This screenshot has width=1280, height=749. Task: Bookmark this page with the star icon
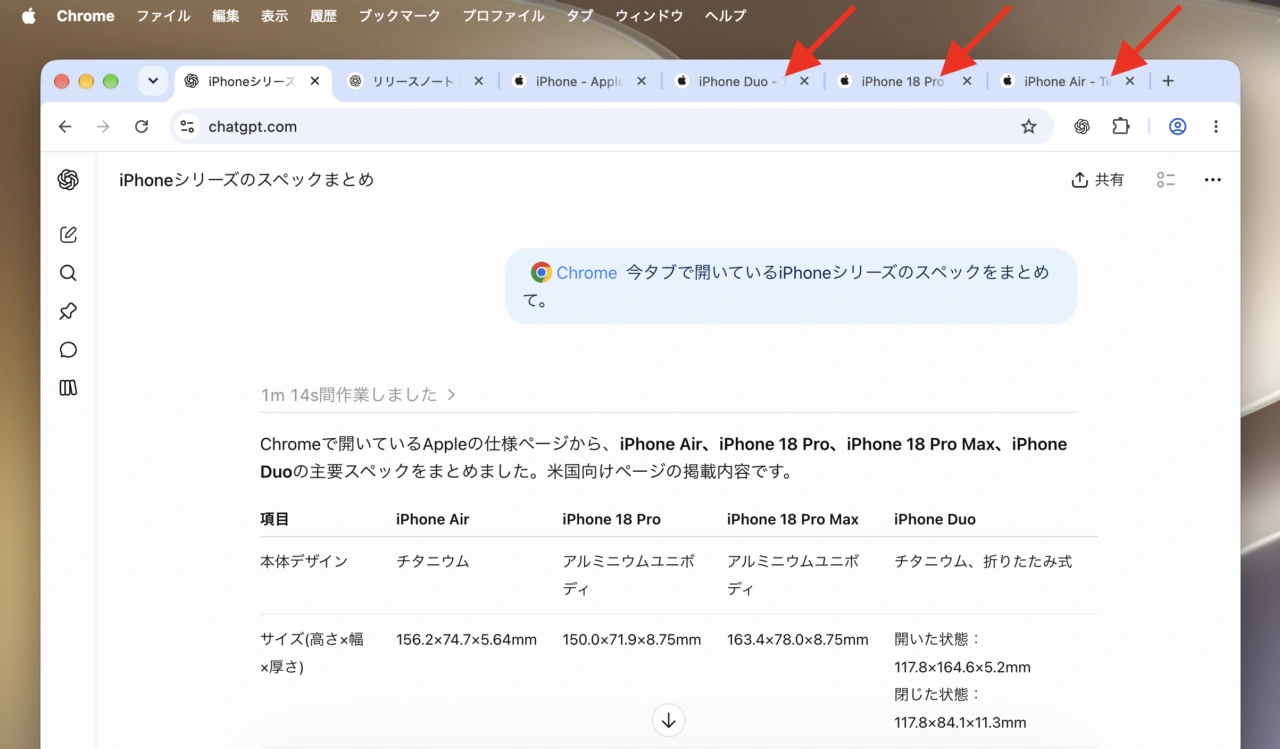(1028, 127)
